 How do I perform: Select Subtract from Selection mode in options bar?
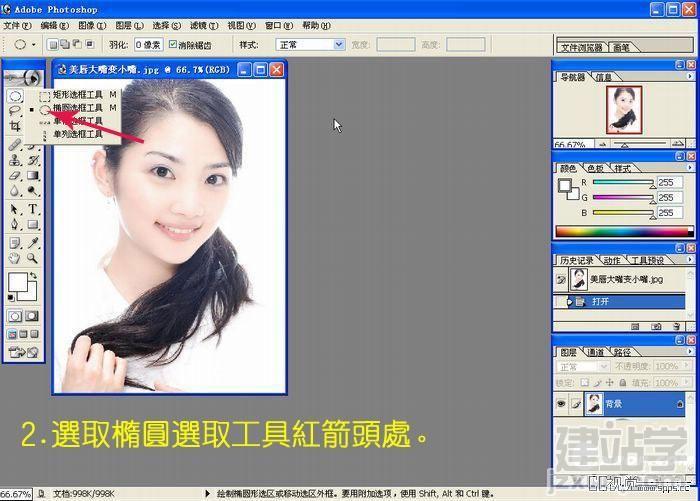coord(77,45)
